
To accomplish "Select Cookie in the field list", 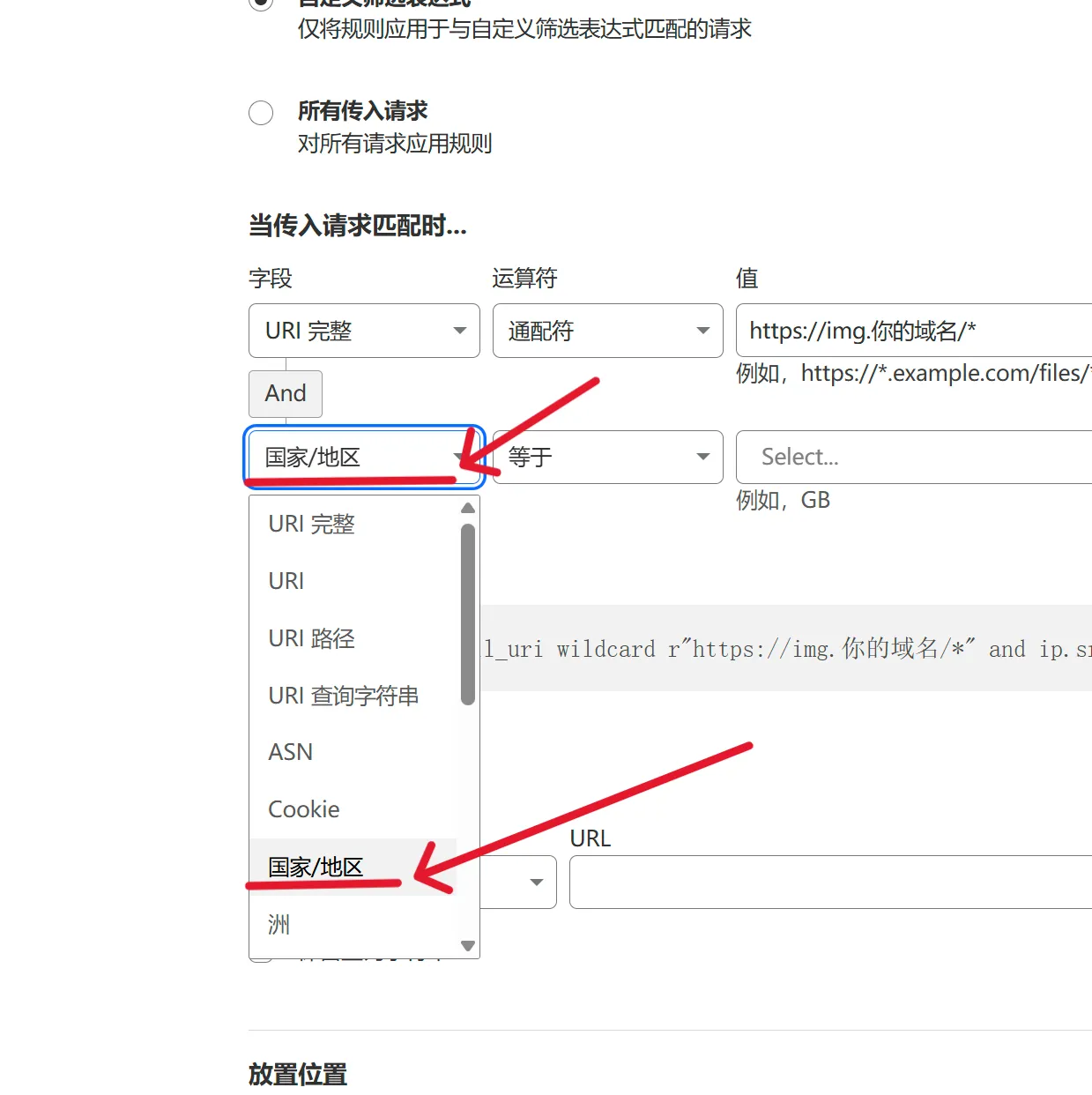I will point(303,809).
